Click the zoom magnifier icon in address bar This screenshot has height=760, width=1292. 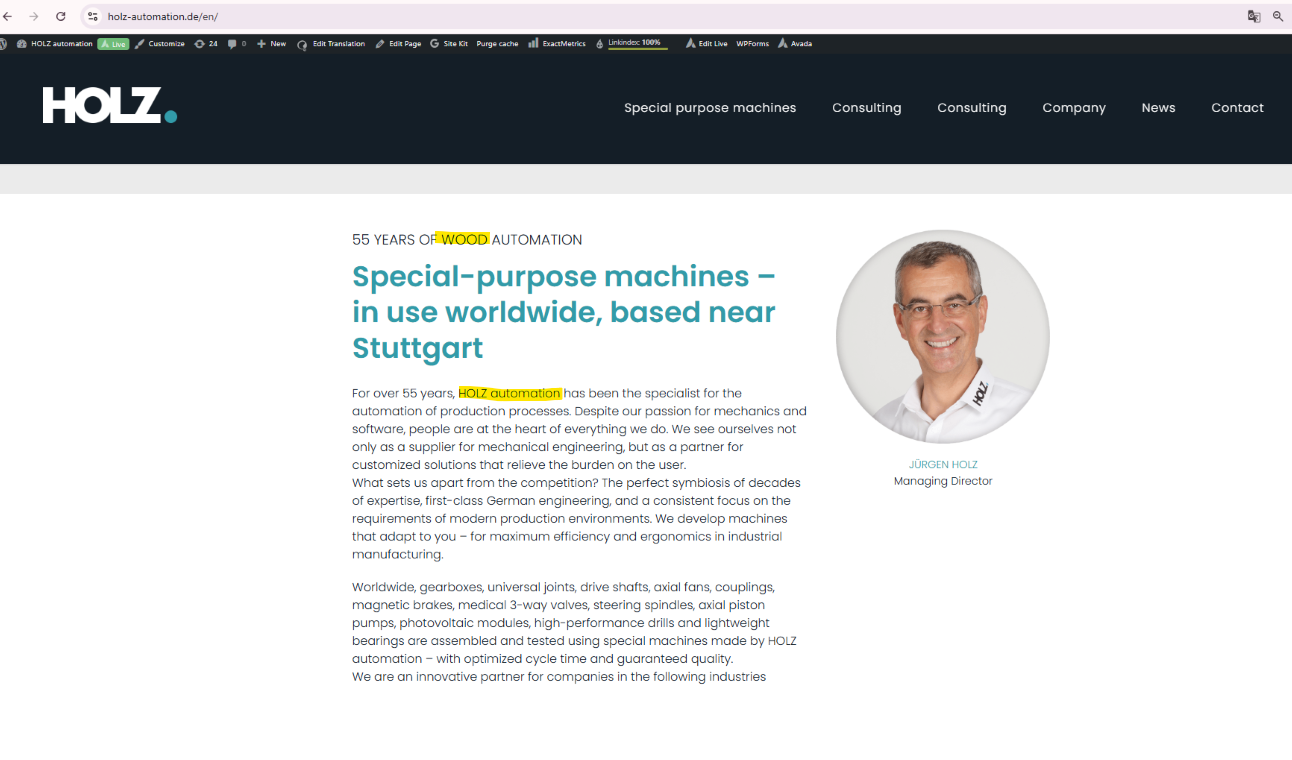[1278, 16]
